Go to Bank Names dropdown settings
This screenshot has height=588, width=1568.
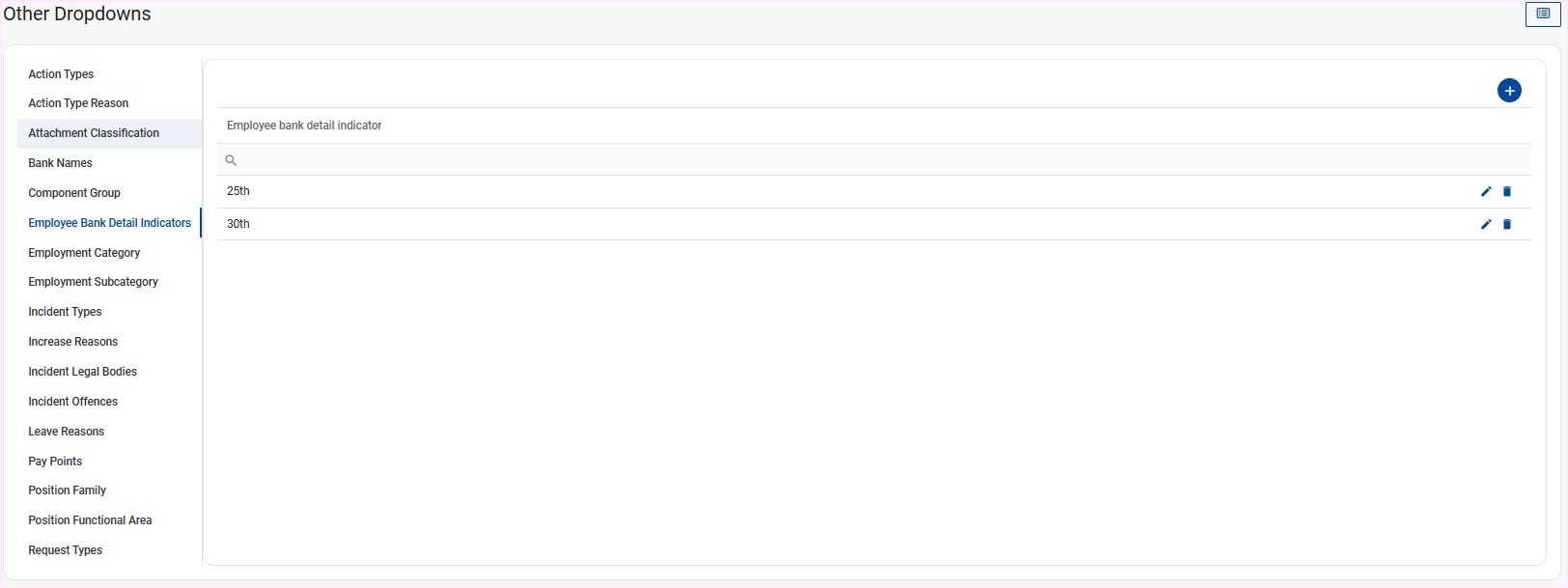click(60, 163)
